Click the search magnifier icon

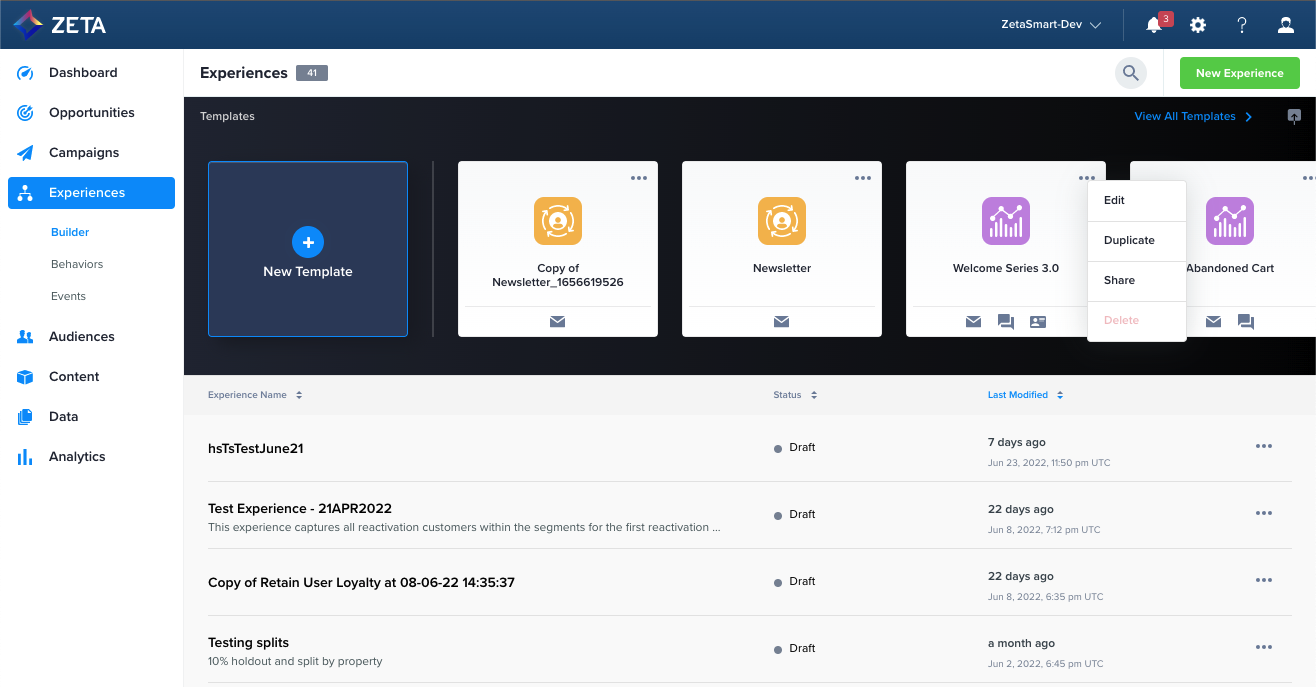click(x=1131, y=73)
